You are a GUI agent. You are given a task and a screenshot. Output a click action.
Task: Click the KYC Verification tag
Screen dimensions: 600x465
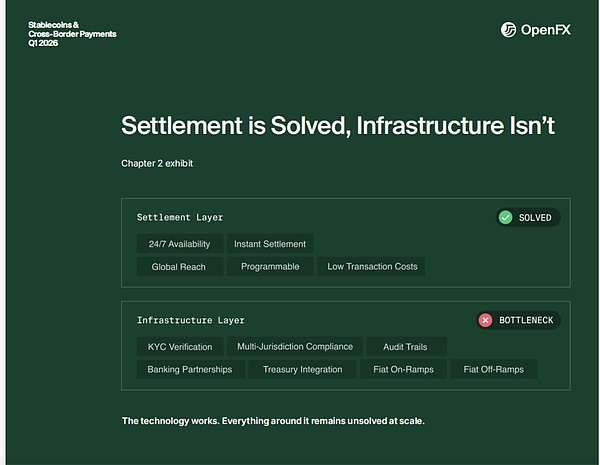180,347
